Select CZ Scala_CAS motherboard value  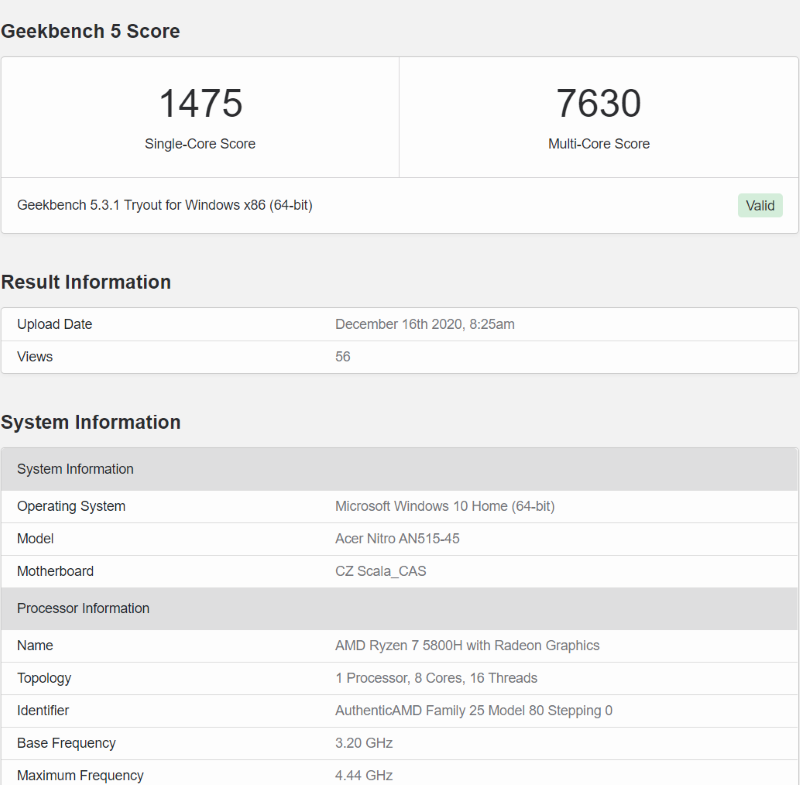tap(381, 571)
